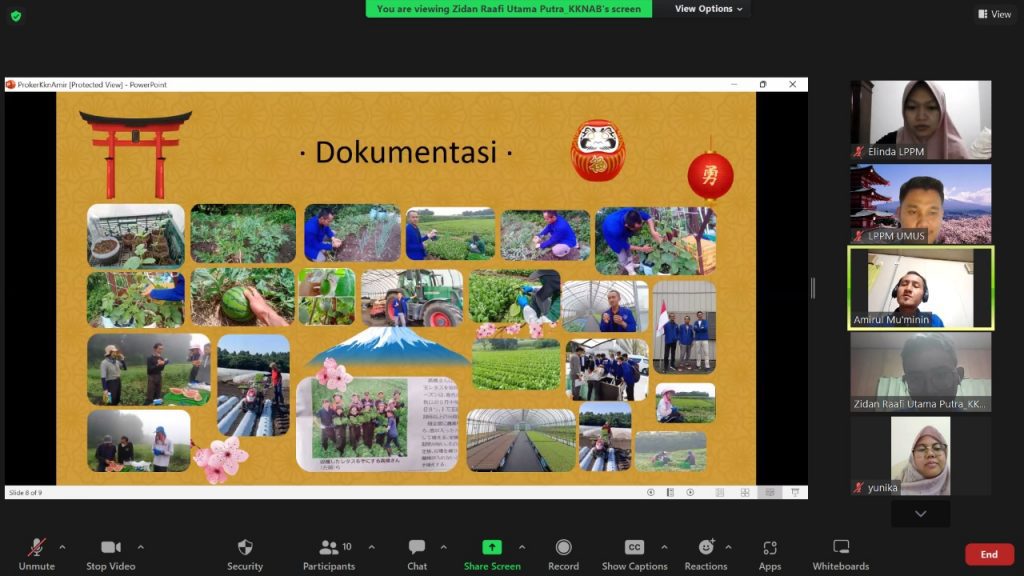
Task: Expand audio options arrow beside Unmute
Action: tap(62, 547)
